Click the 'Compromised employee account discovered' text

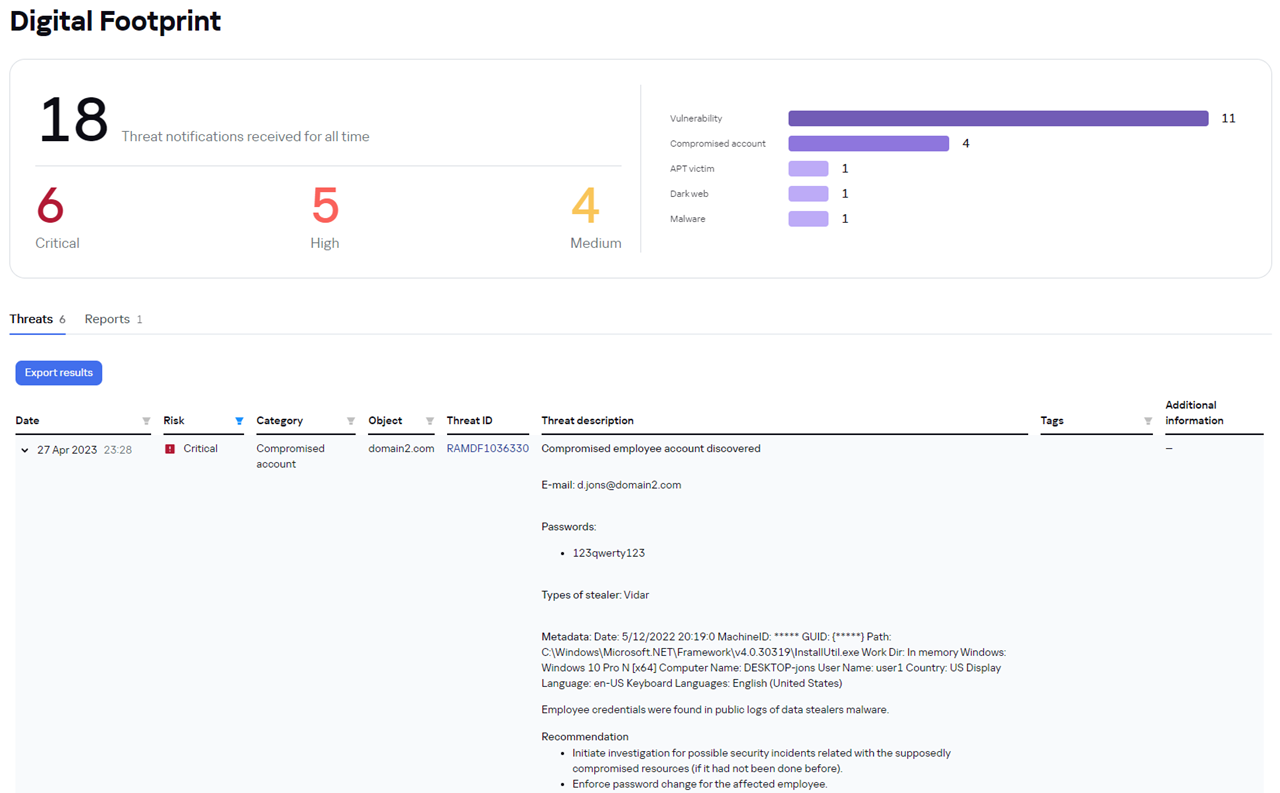[x=651, y=449]
